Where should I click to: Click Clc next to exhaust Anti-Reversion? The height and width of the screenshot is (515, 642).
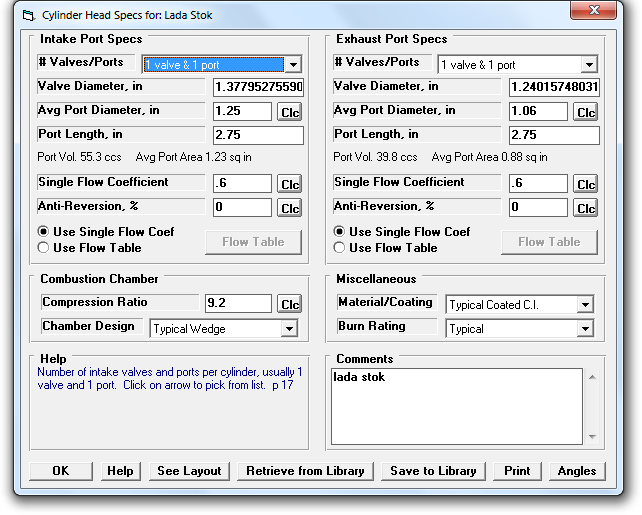[585, 208]
